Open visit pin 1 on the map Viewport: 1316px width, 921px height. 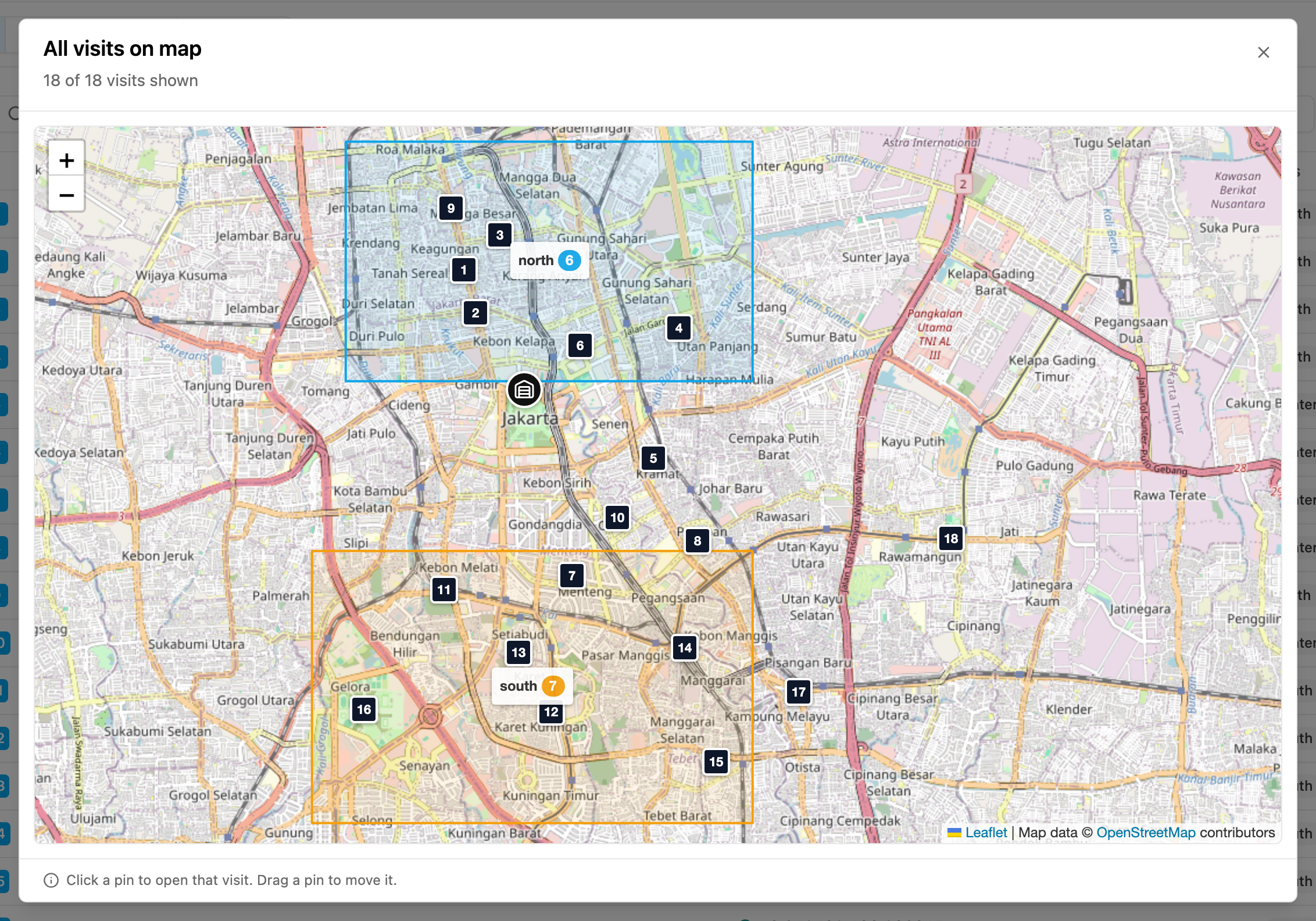[464, 270]
